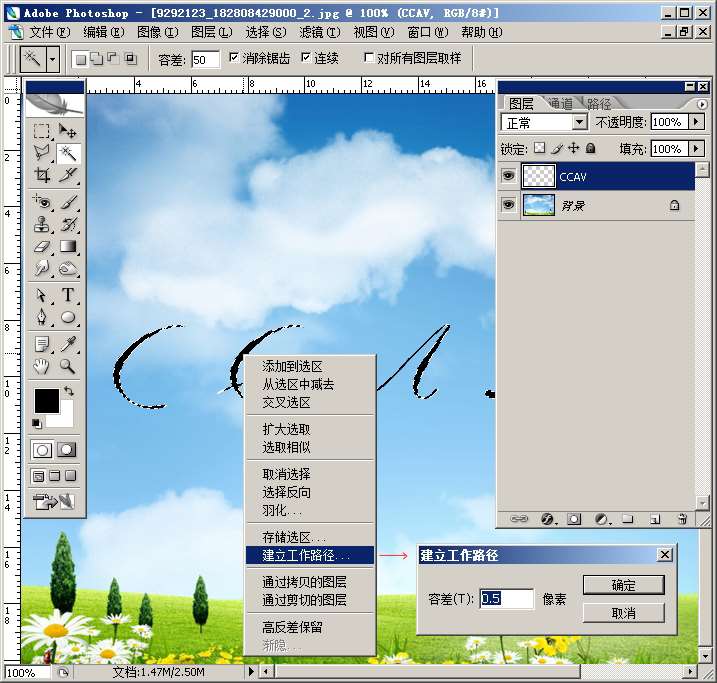The width and height of the screenshot is (717, 683).
Task: Jump to ImageReady button in toolbox
Action: point(54,502)
